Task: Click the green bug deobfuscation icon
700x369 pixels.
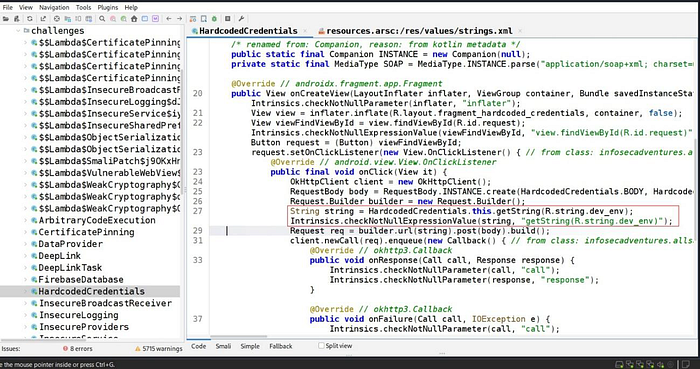Action: 214,19
